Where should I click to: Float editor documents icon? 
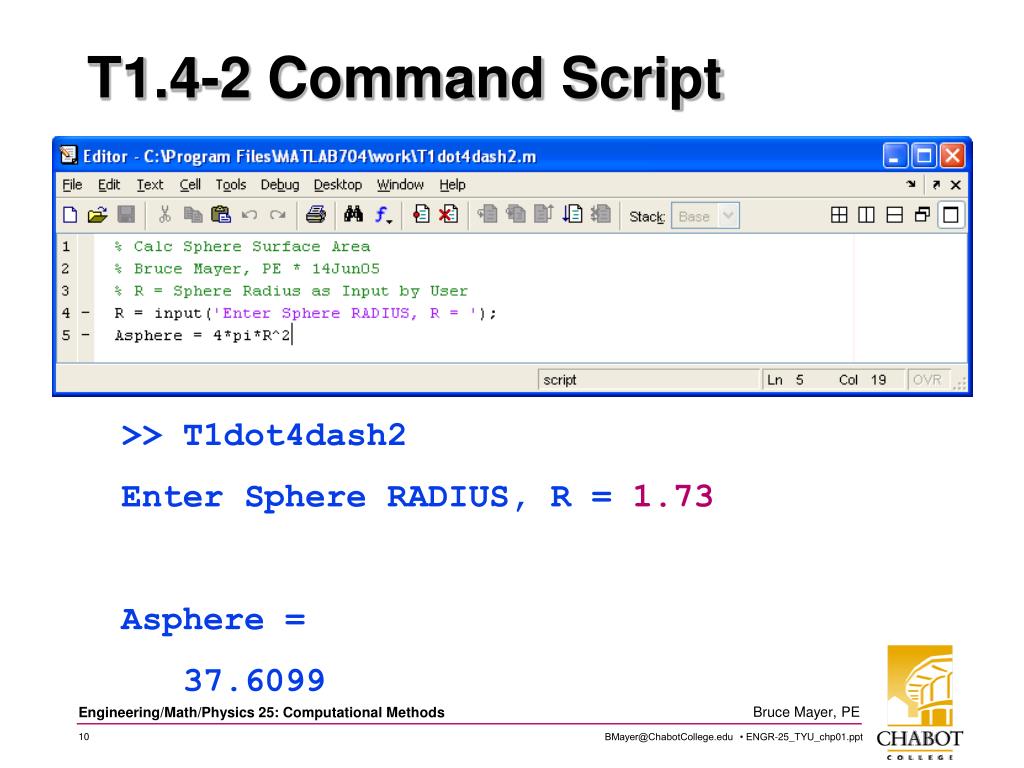(923, 215)
